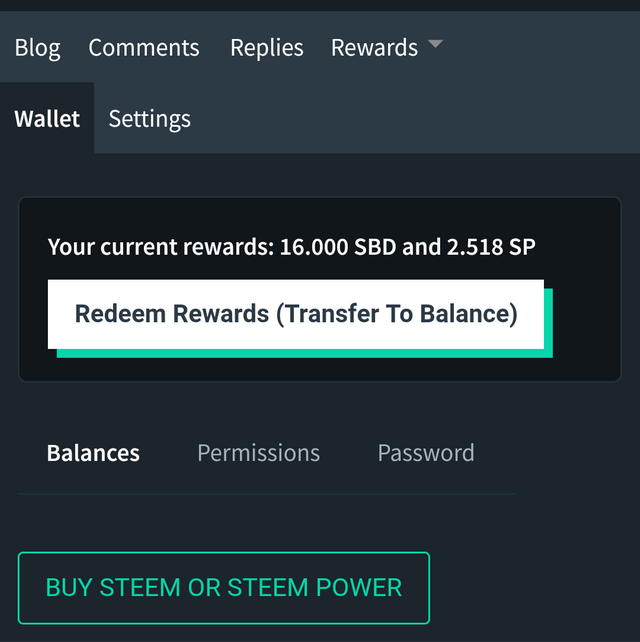Open the Blog tab
This screenshot has height=642, width=640.
(37, 48)
